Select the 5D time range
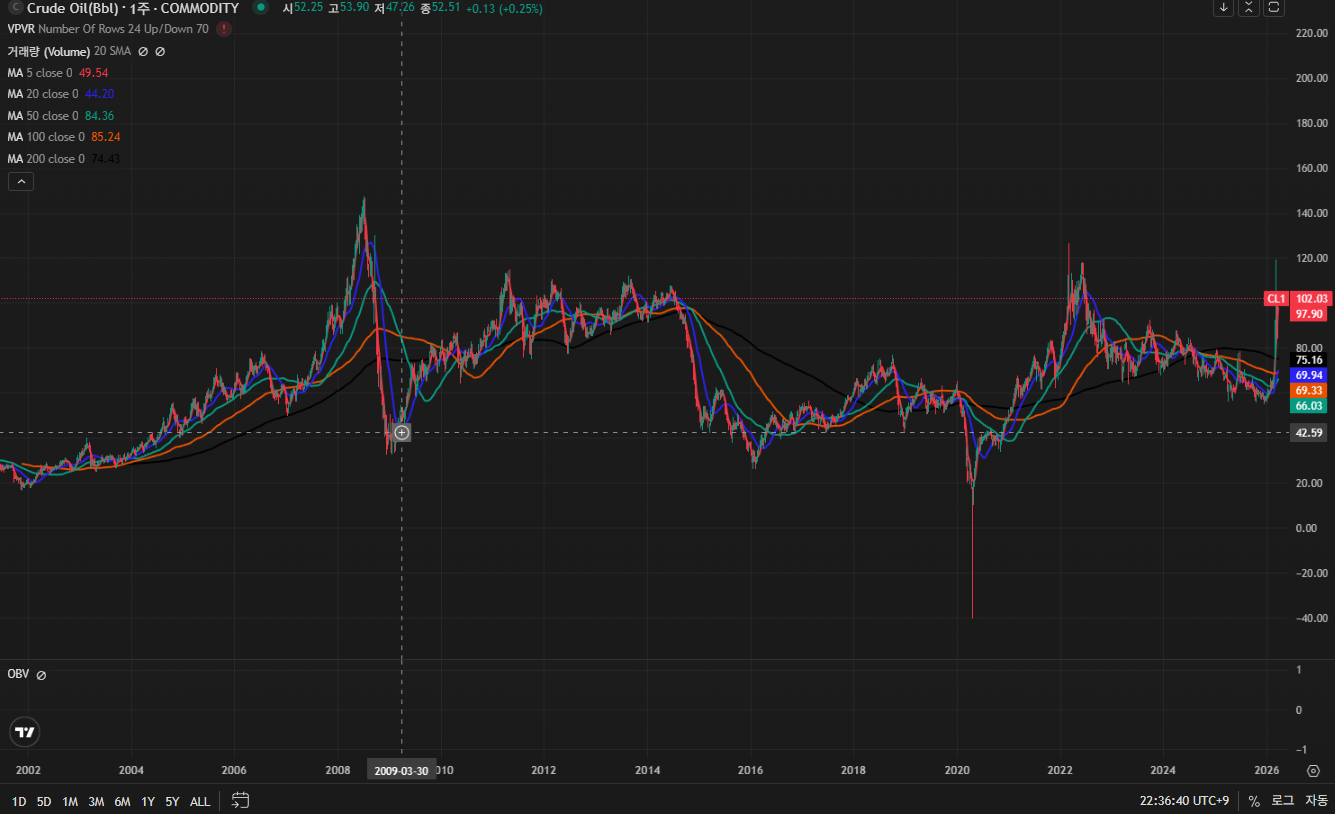 pyautogui.click(x=44, y=801)
